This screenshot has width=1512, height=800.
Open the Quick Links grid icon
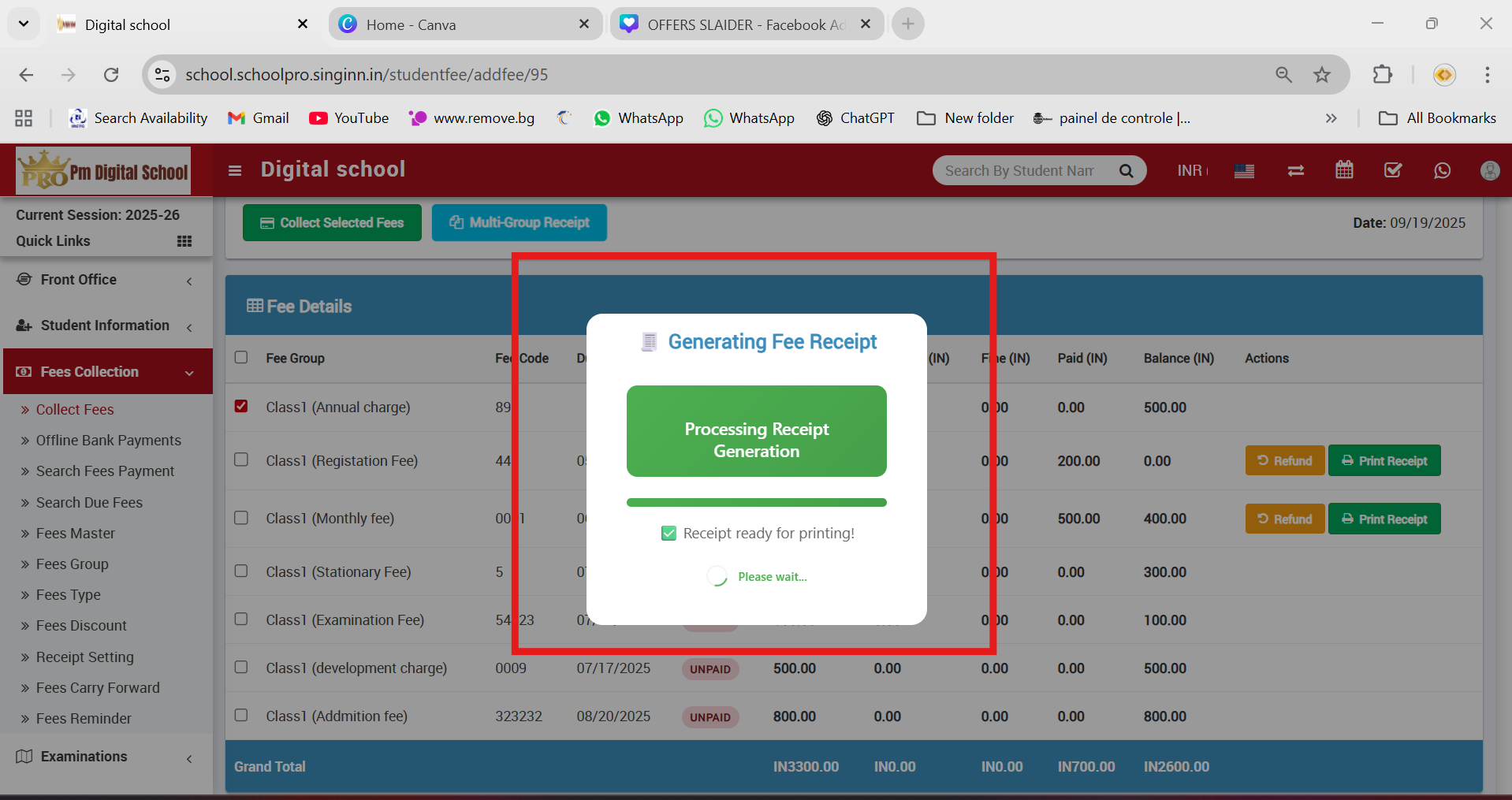click(x=184, y=241)
